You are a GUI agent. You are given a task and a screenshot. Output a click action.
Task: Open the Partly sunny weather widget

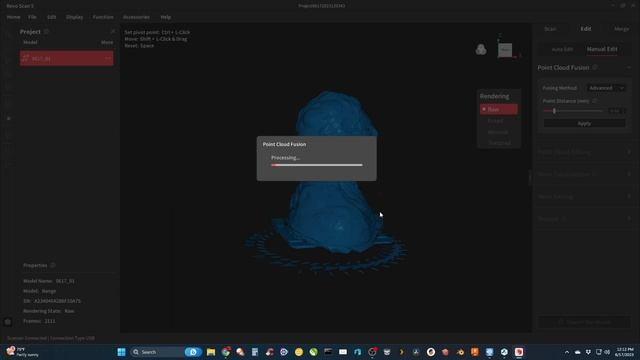coord(22,352)
